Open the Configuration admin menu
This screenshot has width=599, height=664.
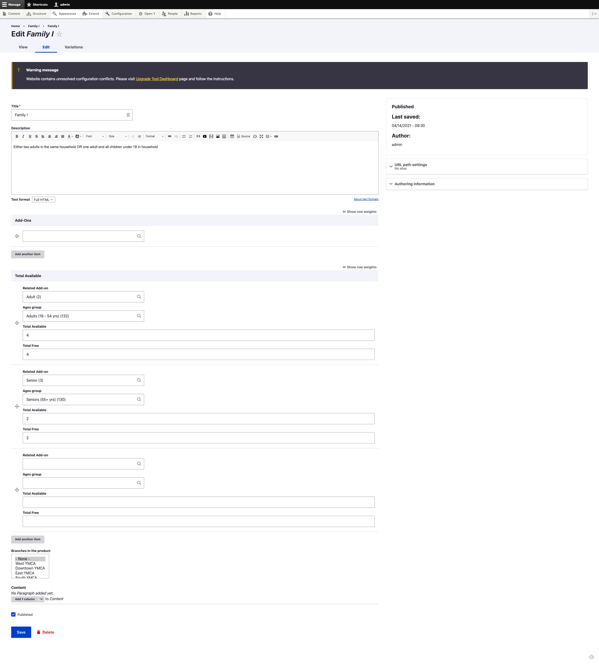(x=119, y=14)
